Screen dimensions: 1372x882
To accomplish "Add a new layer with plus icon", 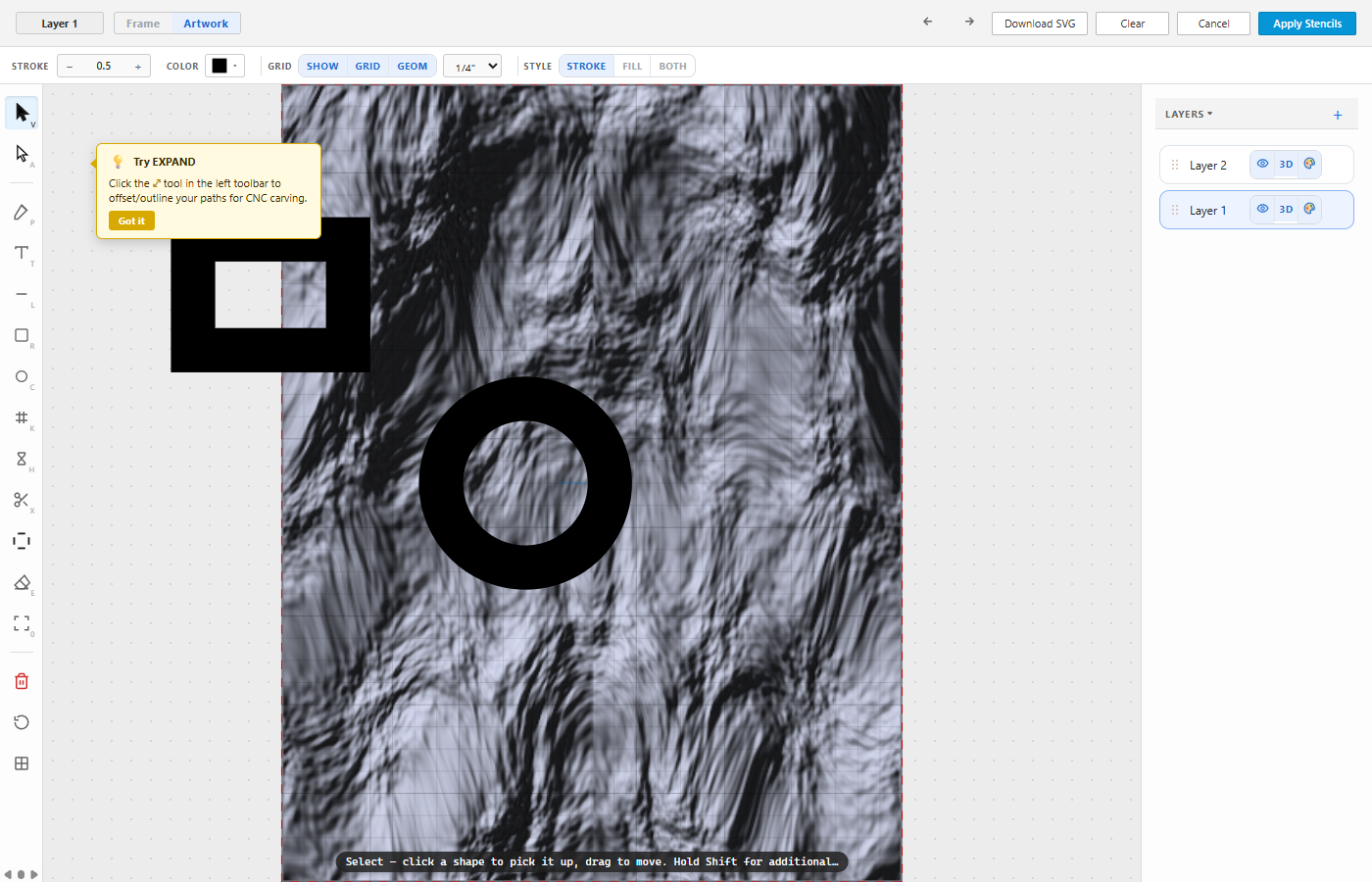I will click(x=1338, y=115).
